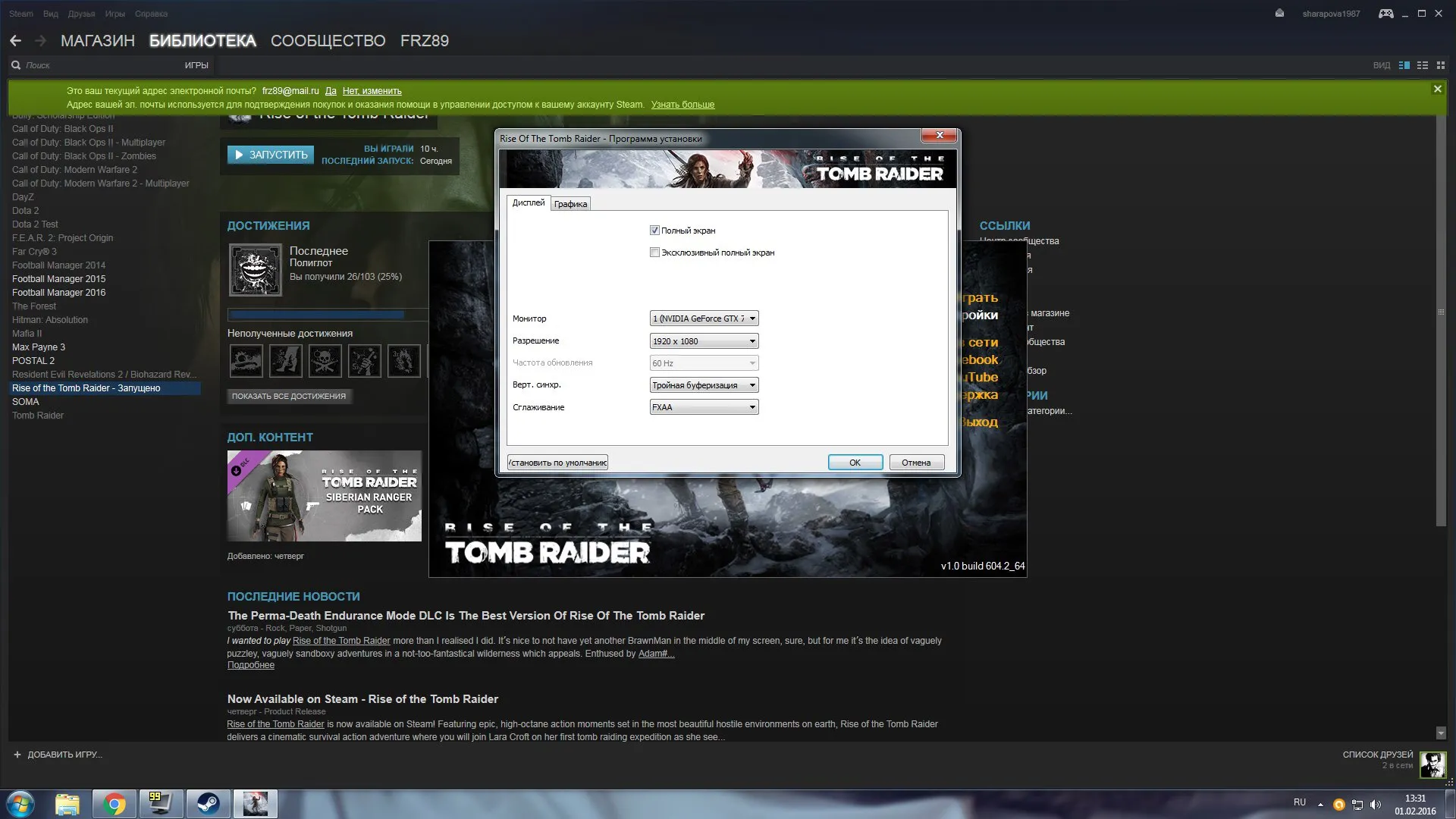1456x819 pixels.
Task: Open the ИГРЫ library filter dropdown
Action: 196,65
